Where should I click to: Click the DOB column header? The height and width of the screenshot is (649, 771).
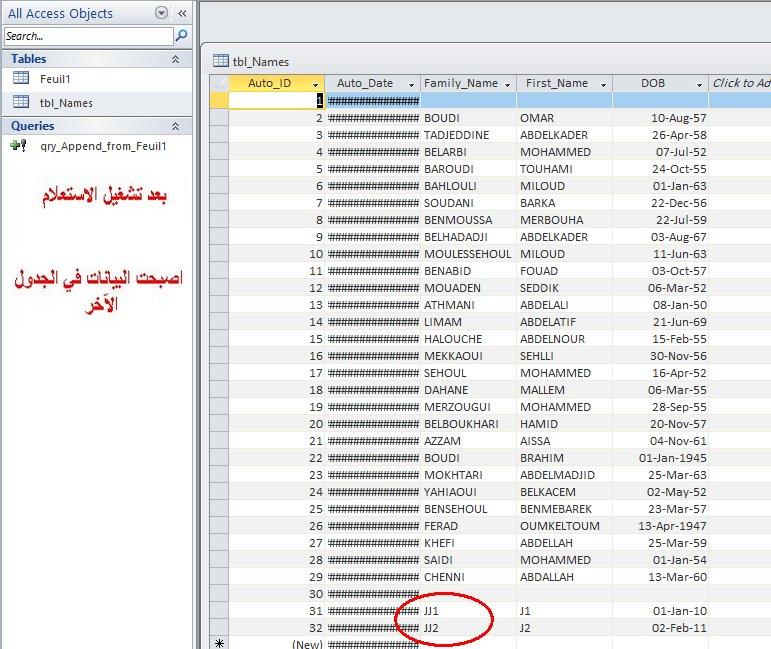(x=660, y=84)
